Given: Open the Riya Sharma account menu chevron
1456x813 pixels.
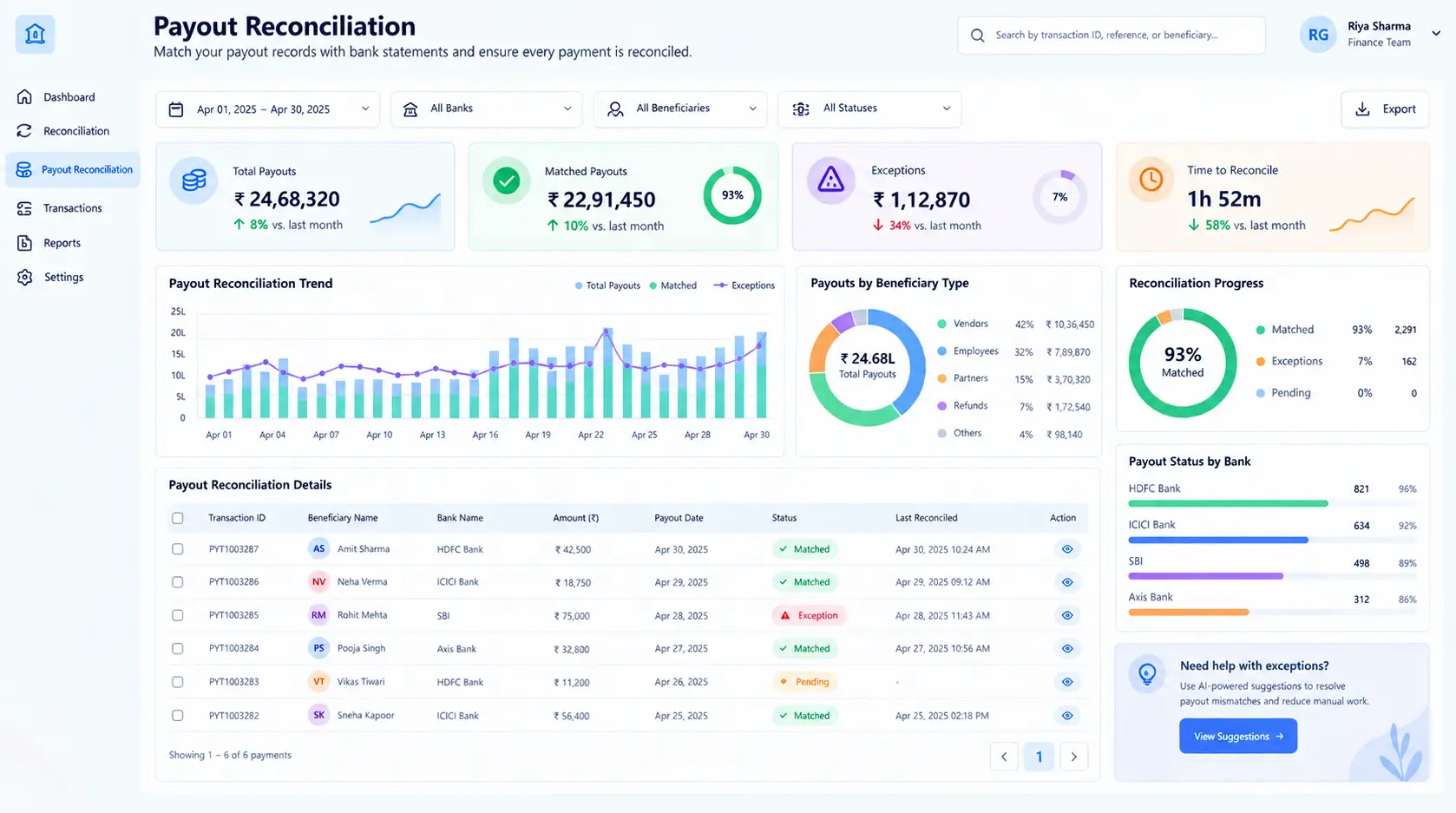Looking at the screenshot, I should (x=1436, y=34).
